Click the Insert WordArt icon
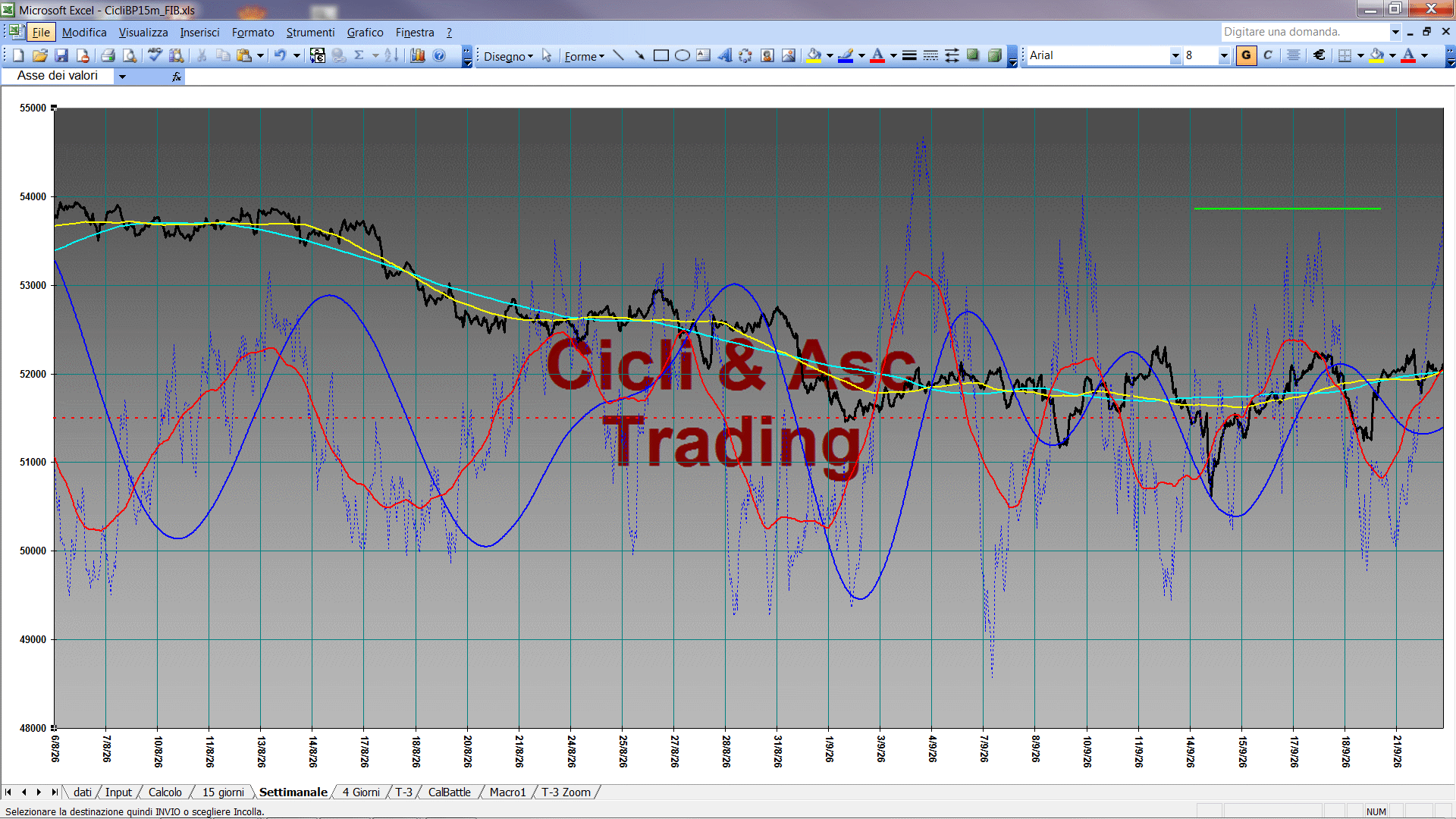Screen dimensions: 1456x819 pos(725,55)
